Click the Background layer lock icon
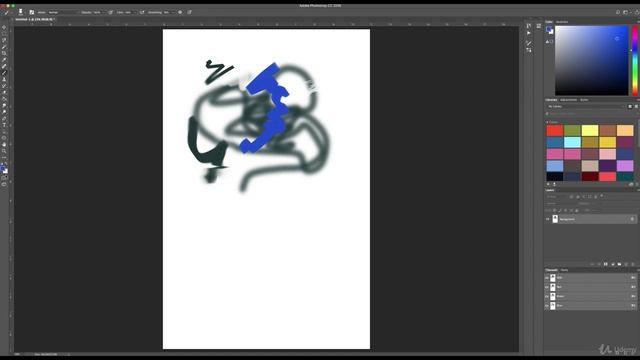The height and width of the screenshot is (360, 640). tap(632, 219)
